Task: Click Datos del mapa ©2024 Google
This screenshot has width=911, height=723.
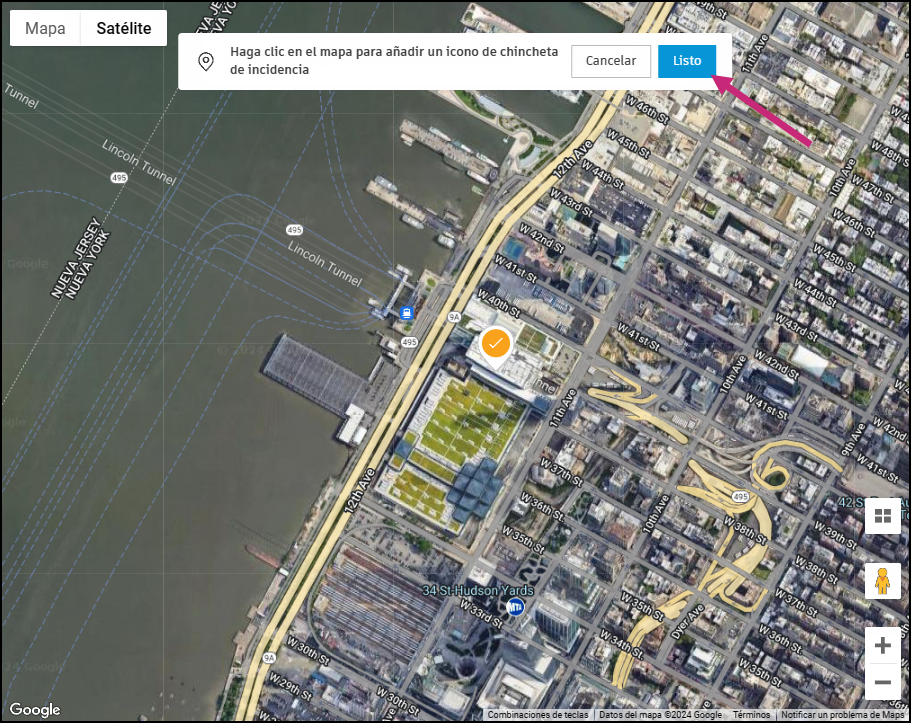Action: coord(661,715)
